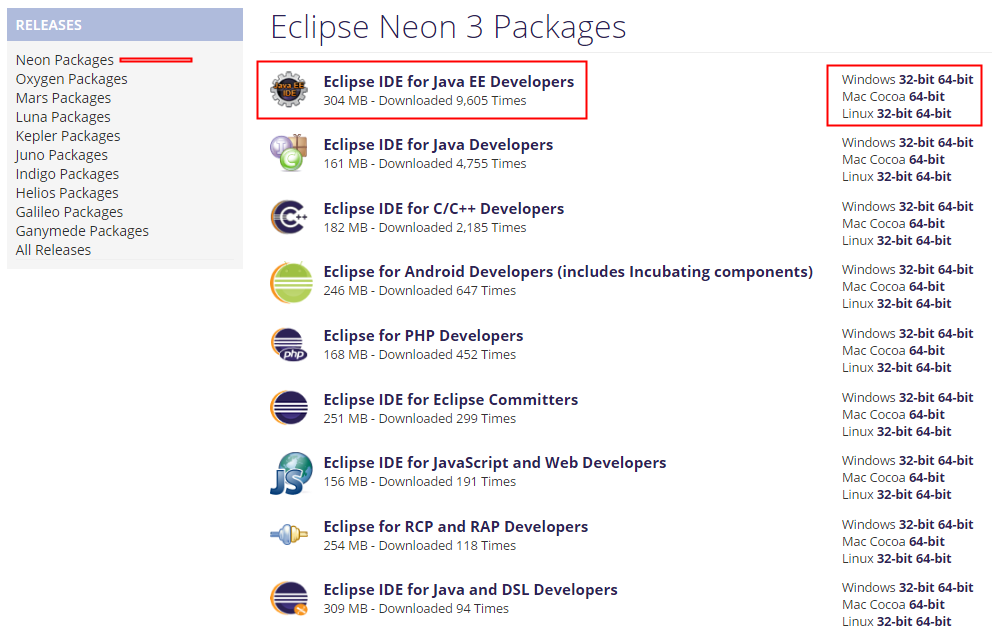
Task: Click the green Android Developers icon
Action: [x=291, y=282]
